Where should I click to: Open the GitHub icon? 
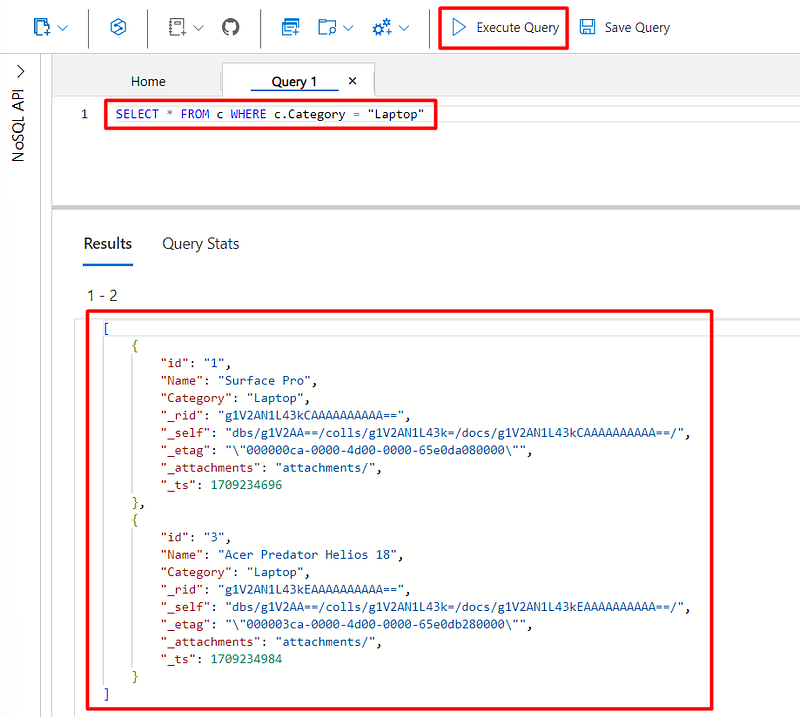pos(231,27)
